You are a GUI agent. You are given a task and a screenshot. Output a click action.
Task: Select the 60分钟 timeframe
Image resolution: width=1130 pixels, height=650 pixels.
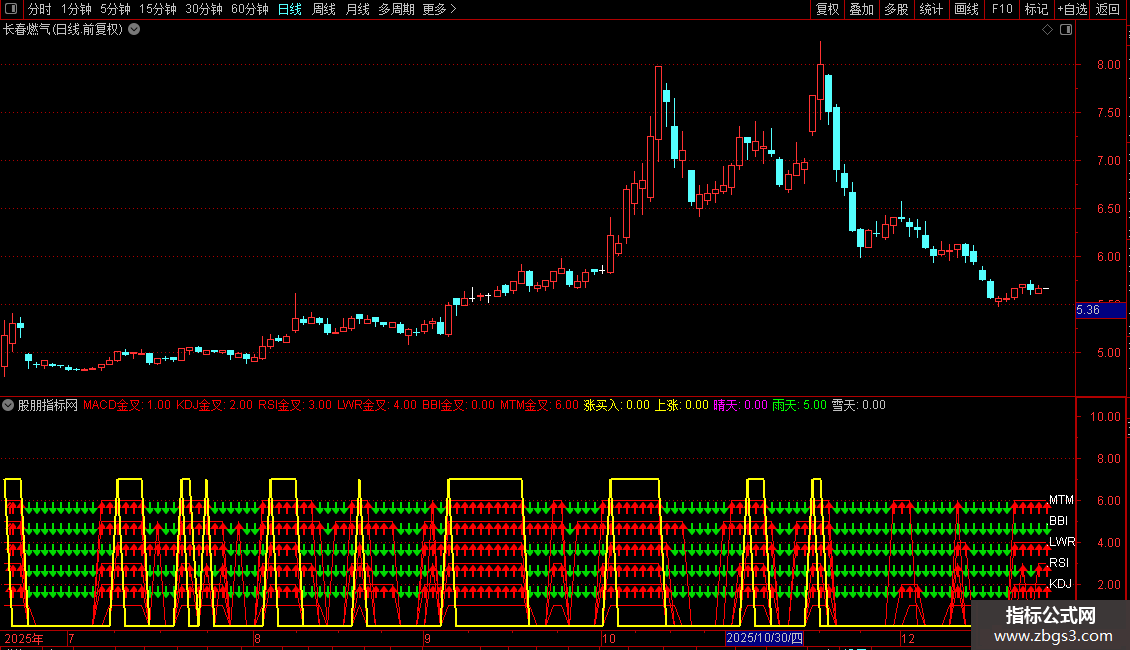point(250,9)
